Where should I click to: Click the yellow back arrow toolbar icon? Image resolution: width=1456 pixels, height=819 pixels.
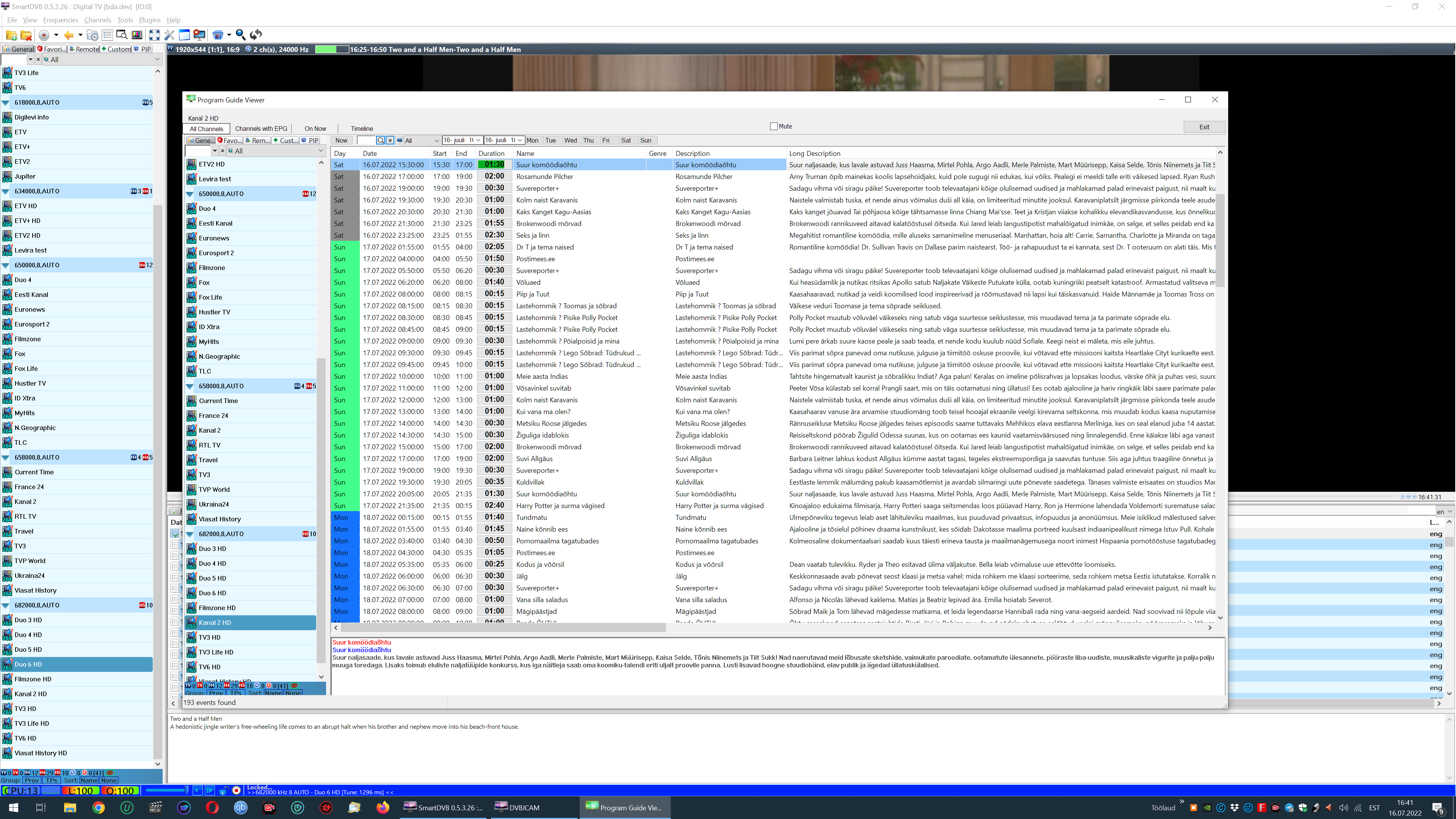click(x=68, y=35)
